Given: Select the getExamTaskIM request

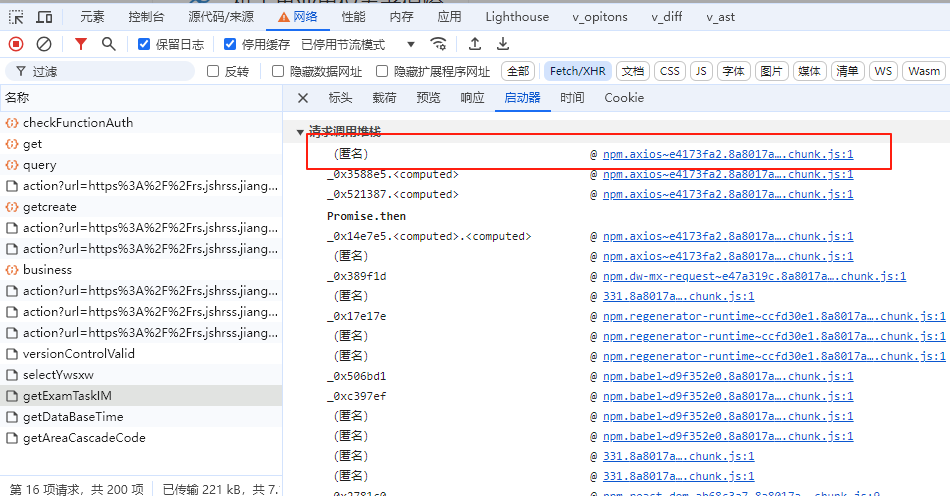Looking at the screenshot, I should 141,396.
